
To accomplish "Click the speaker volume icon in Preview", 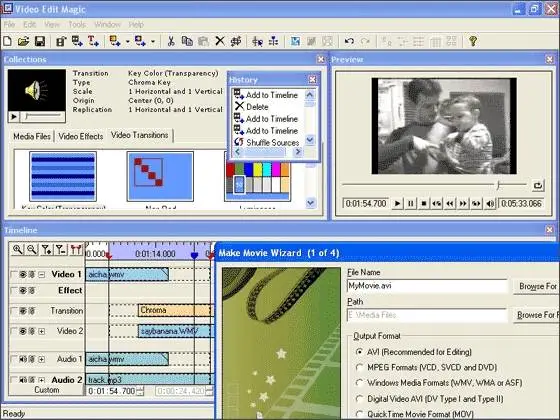I will [x=490, y=204].
